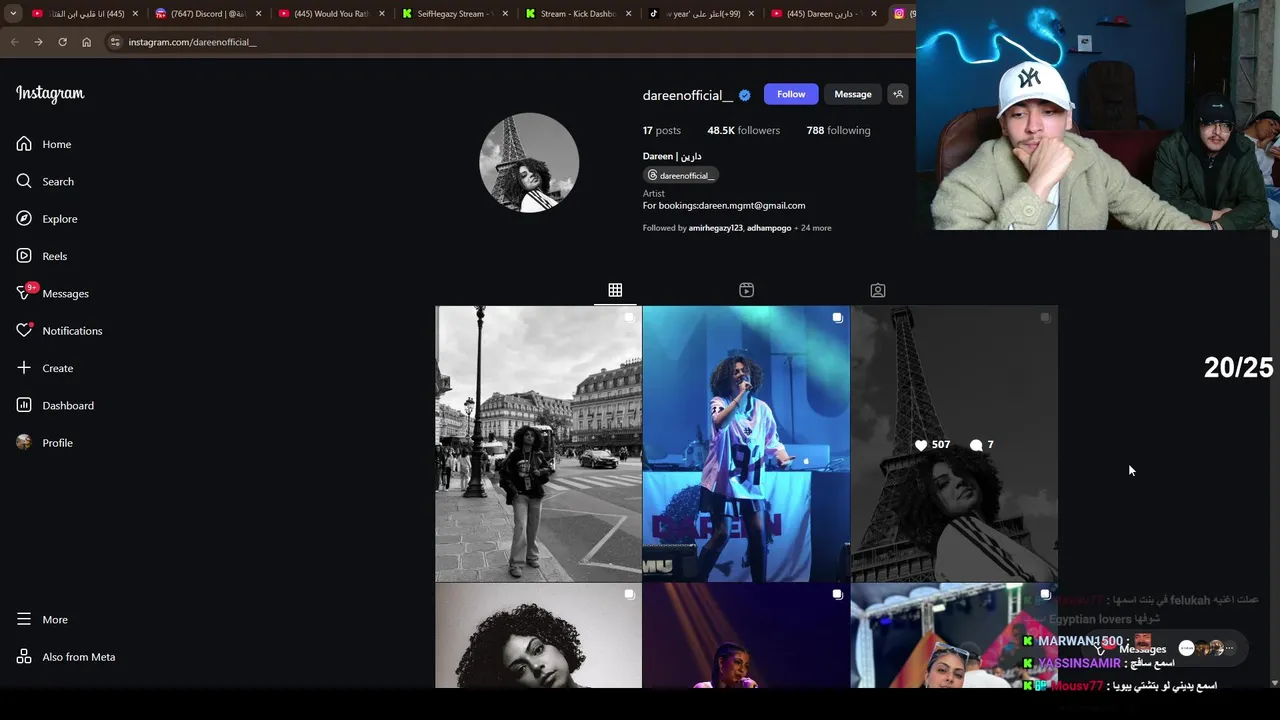Open the floating Messages widget
This screenshot has height=720, width=1280.
(1165, 649)
